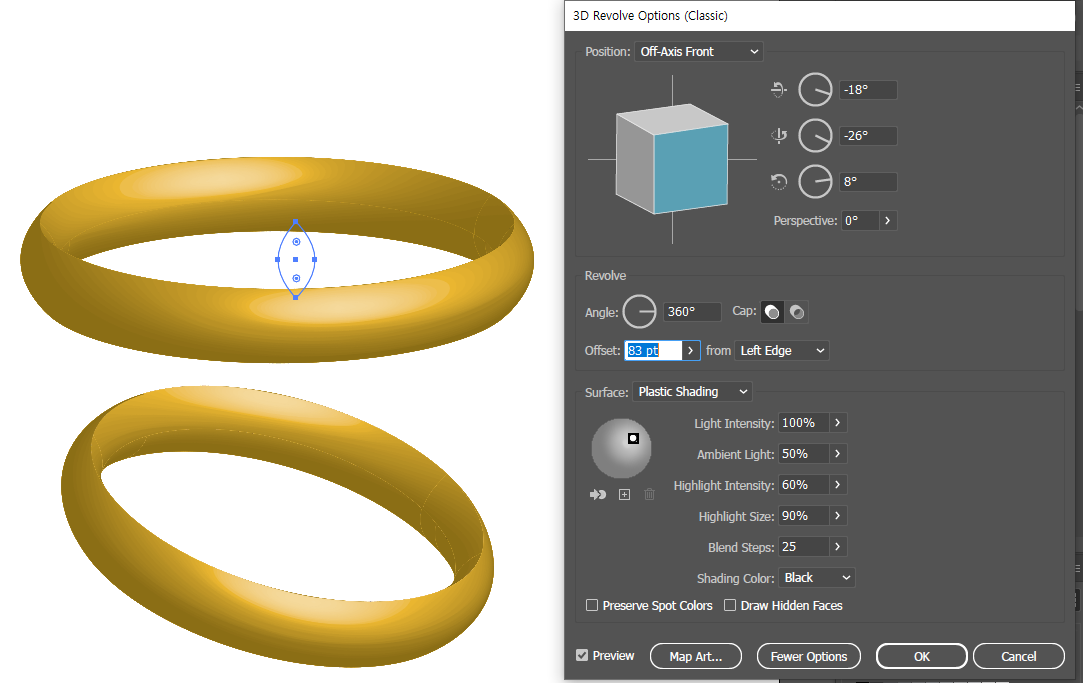Click the center point of selected path

(296, 260)
